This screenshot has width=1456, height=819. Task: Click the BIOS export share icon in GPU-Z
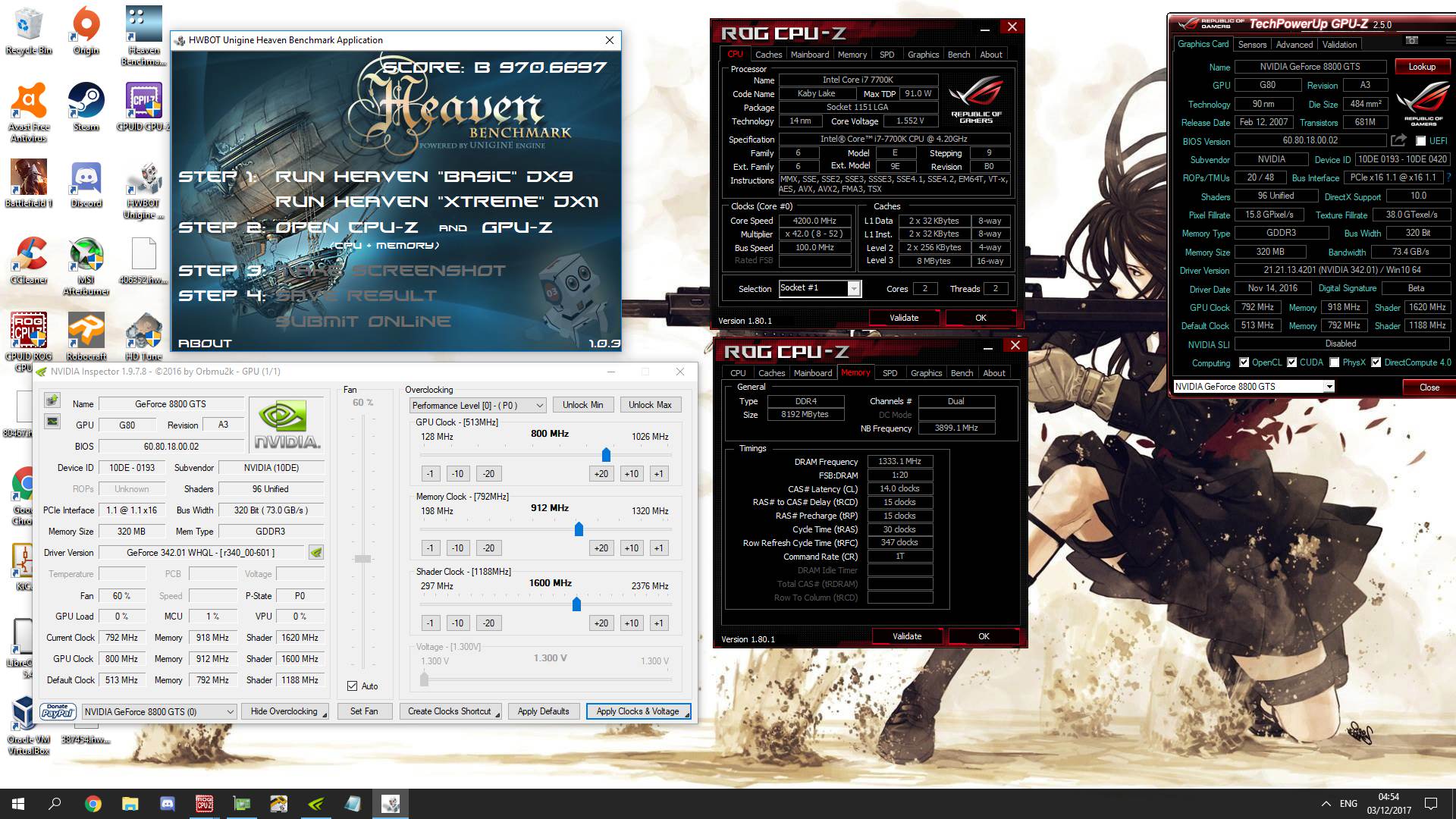click(1398, 140)
